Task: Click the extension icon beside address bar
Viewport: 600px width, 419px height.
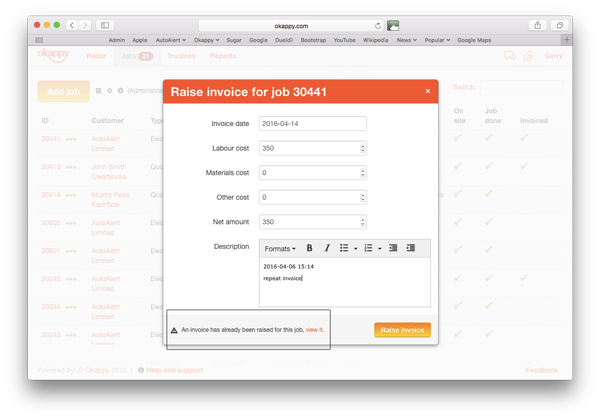Action: tap(393, 26)
